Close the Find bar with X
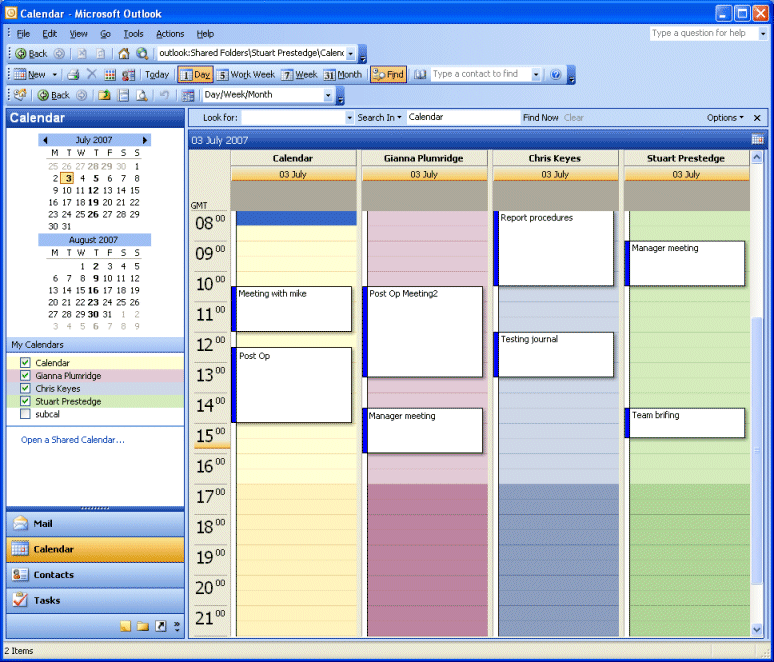 [757, 118]
